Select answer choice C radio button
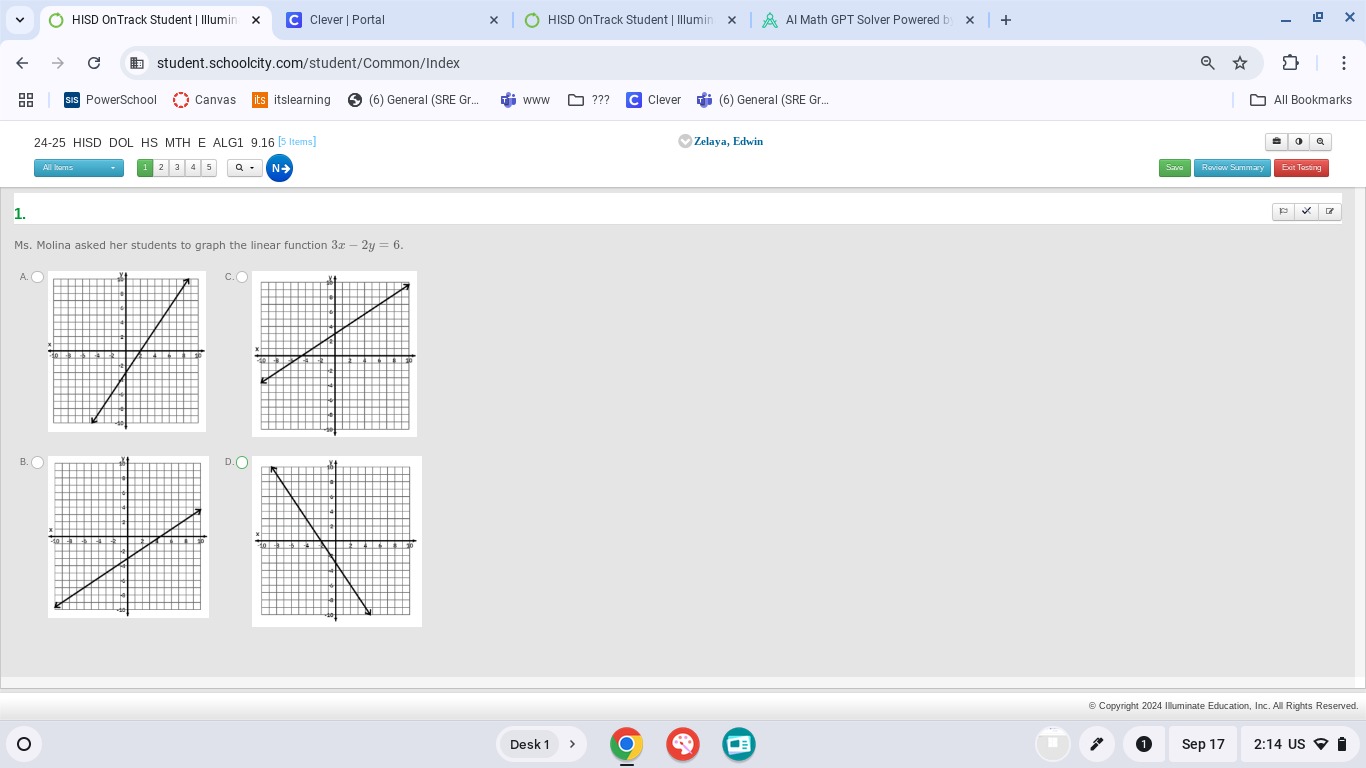 (x=242, y=277)
